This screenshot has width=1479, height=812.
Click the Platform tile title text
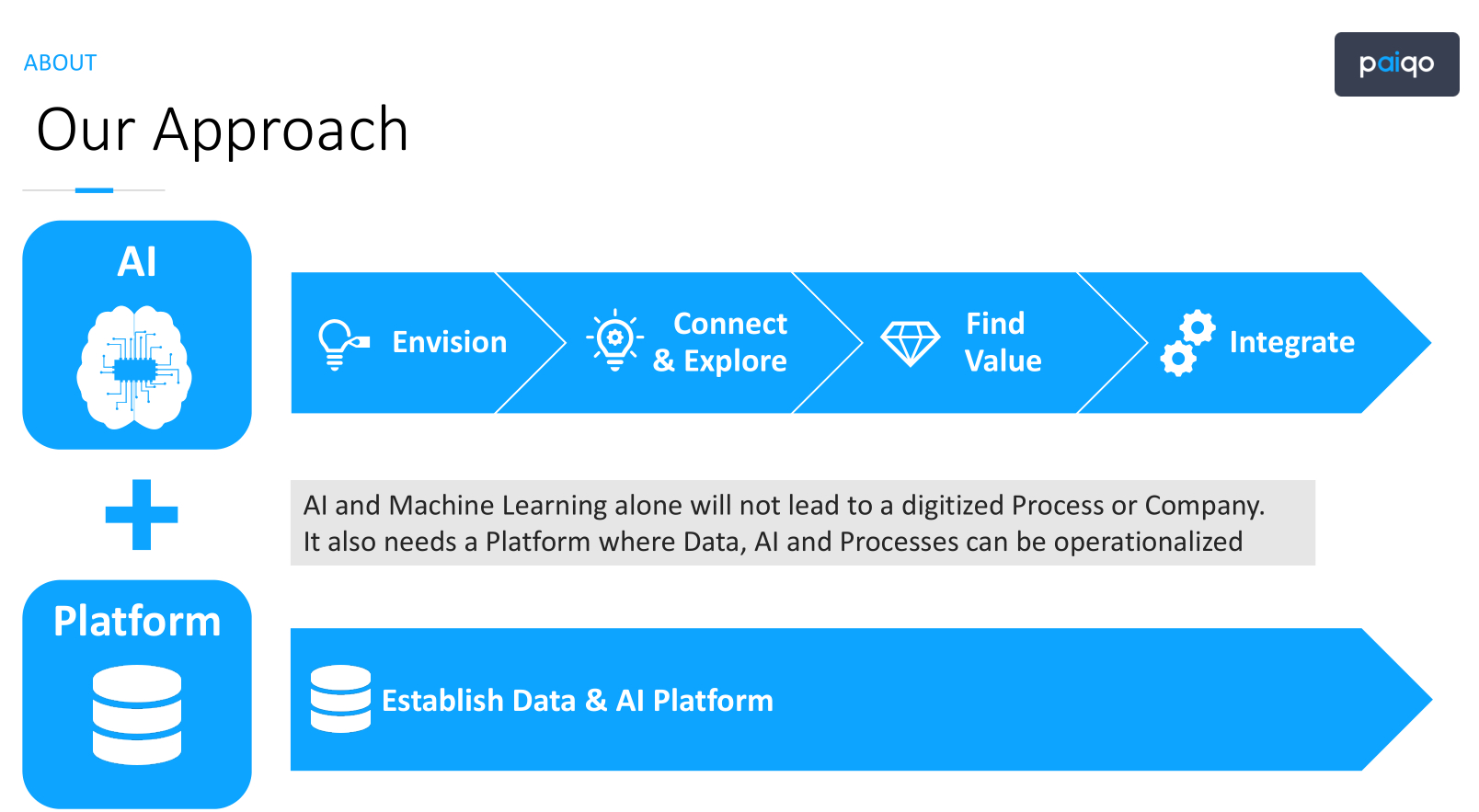(137, 622)
